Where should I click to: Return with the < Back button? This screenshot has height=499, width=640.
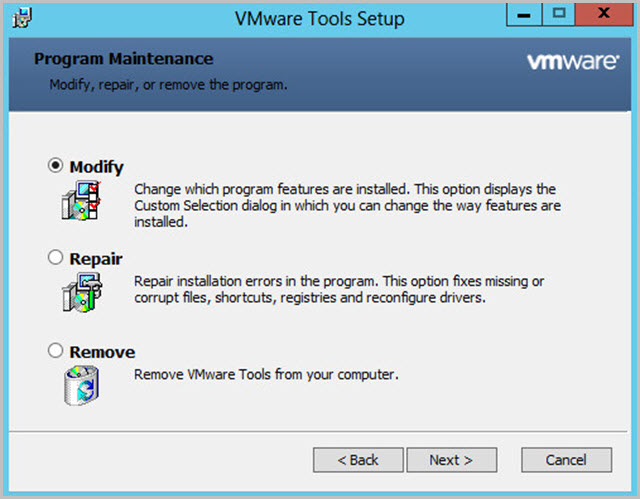[x=358, y=460]
